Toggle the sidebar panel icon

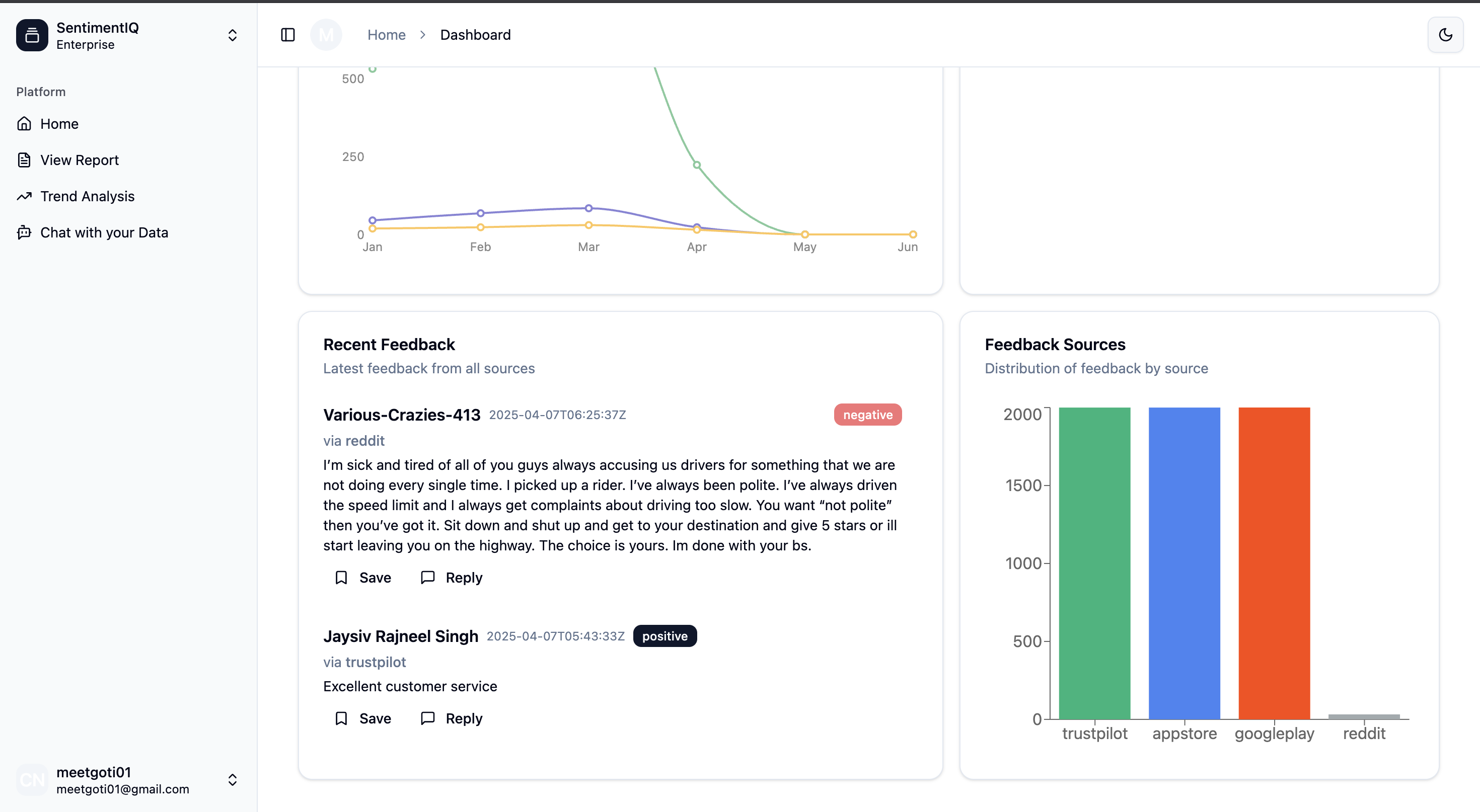coord(288,35)
